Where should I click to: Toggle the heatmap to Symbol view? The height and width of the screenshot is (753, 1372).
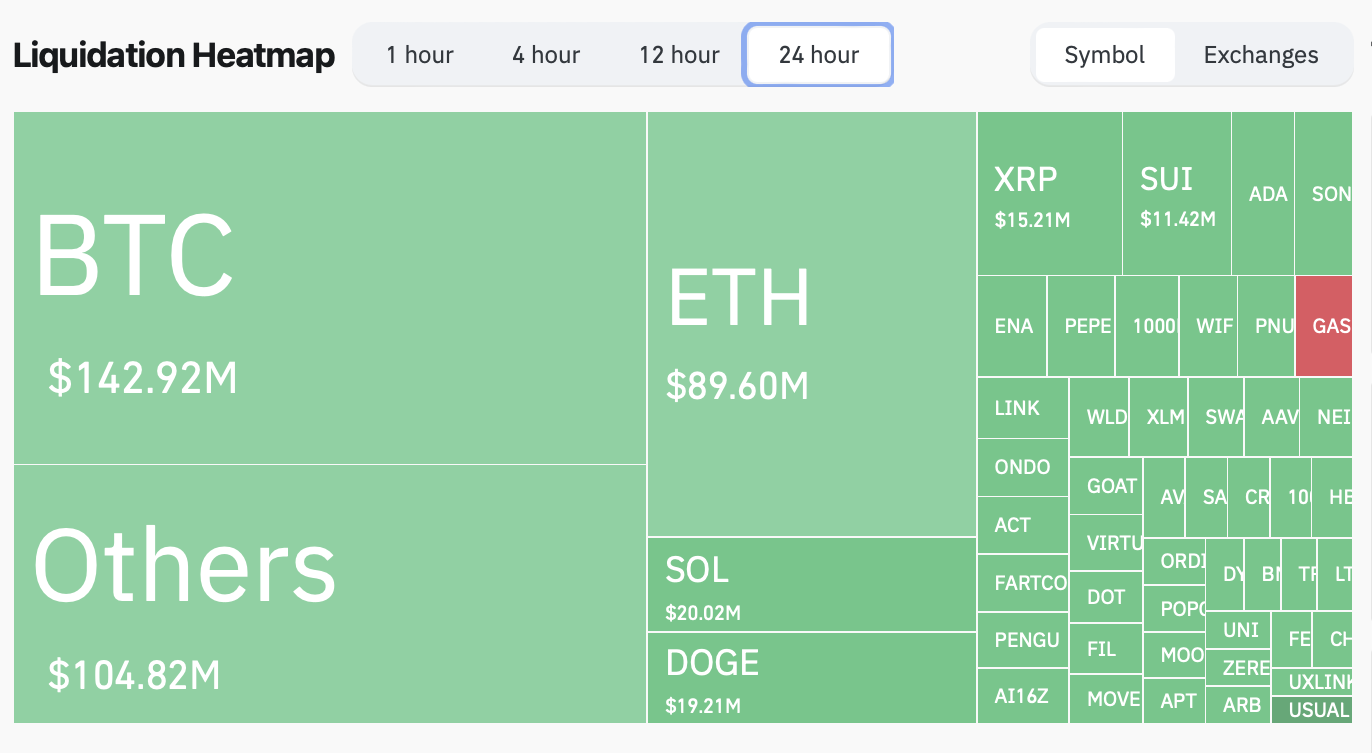pos(1104,55)
